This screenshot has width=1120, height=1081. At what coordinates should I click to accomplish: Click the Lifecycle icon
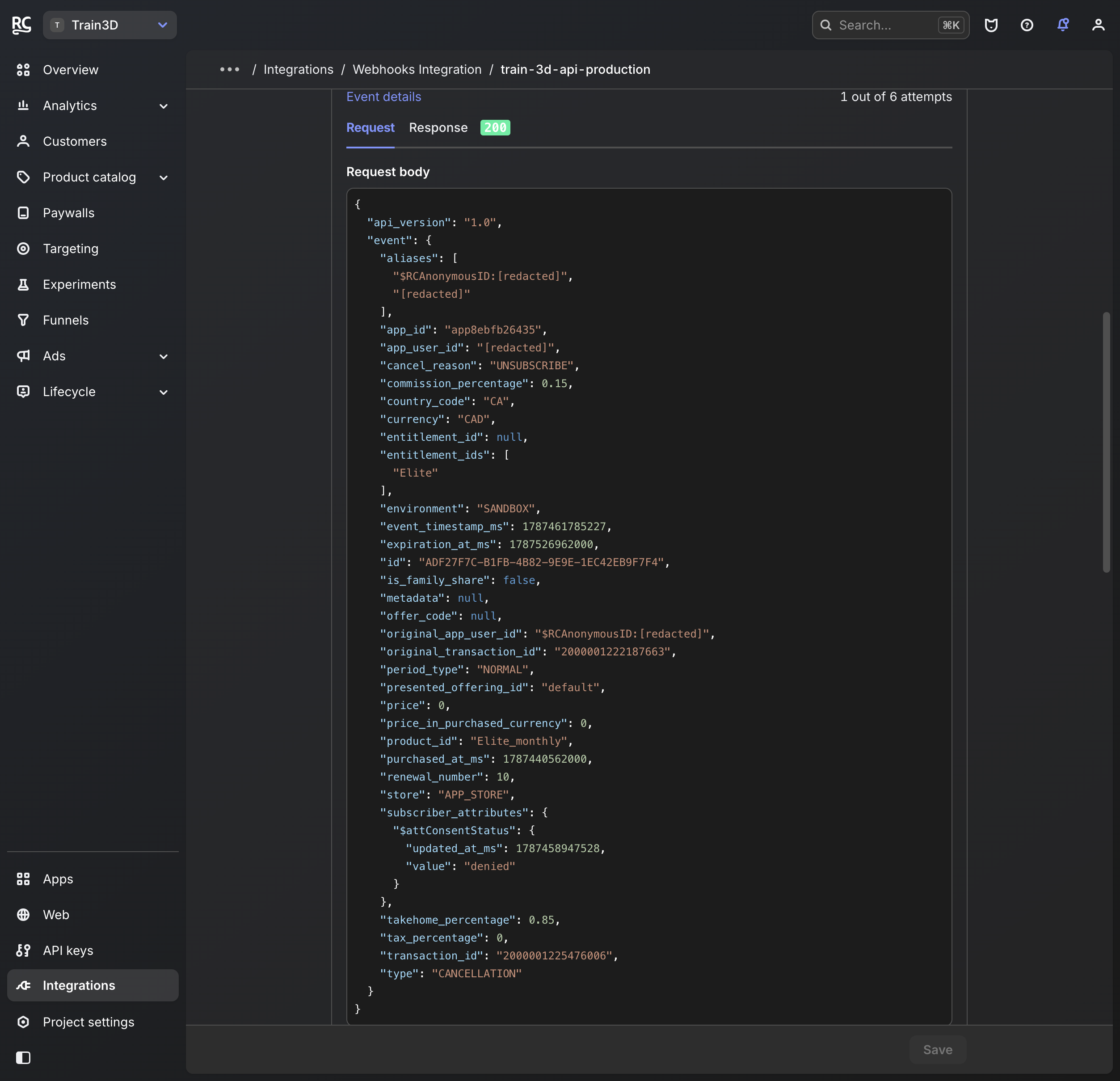pos(23,391)
